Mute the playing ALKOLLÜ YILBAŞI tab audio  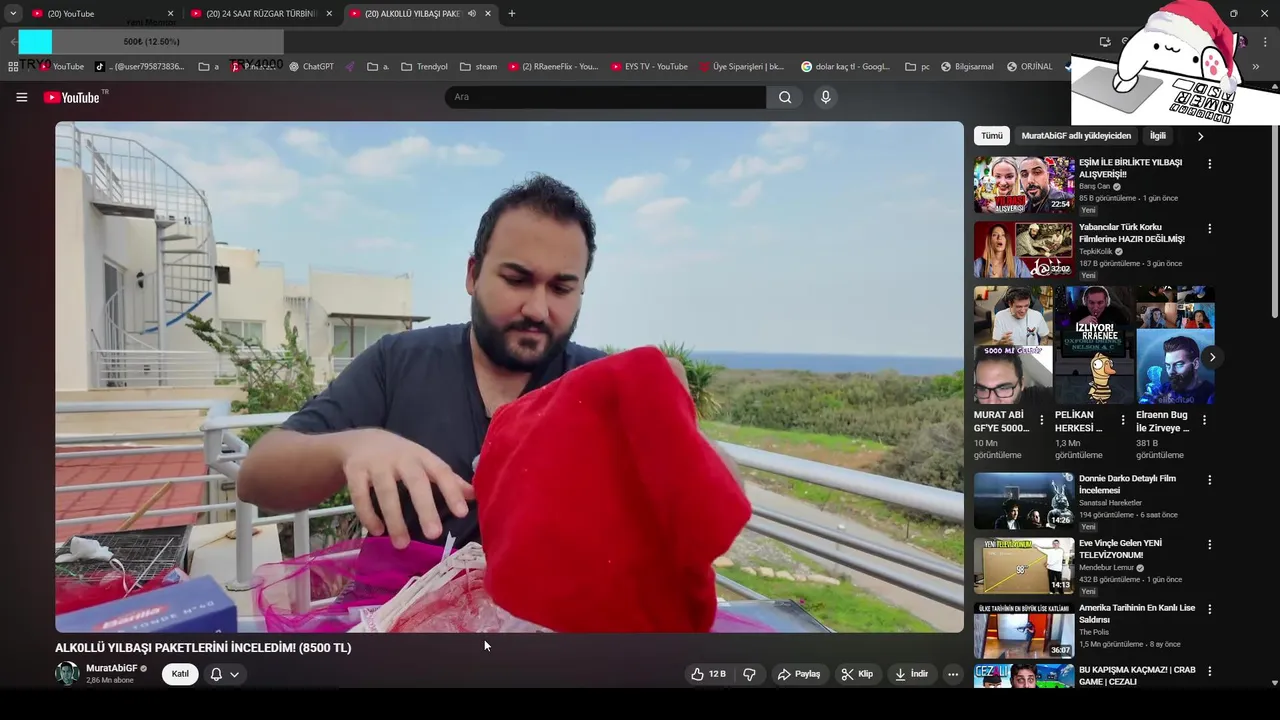(x=472, y=14)
